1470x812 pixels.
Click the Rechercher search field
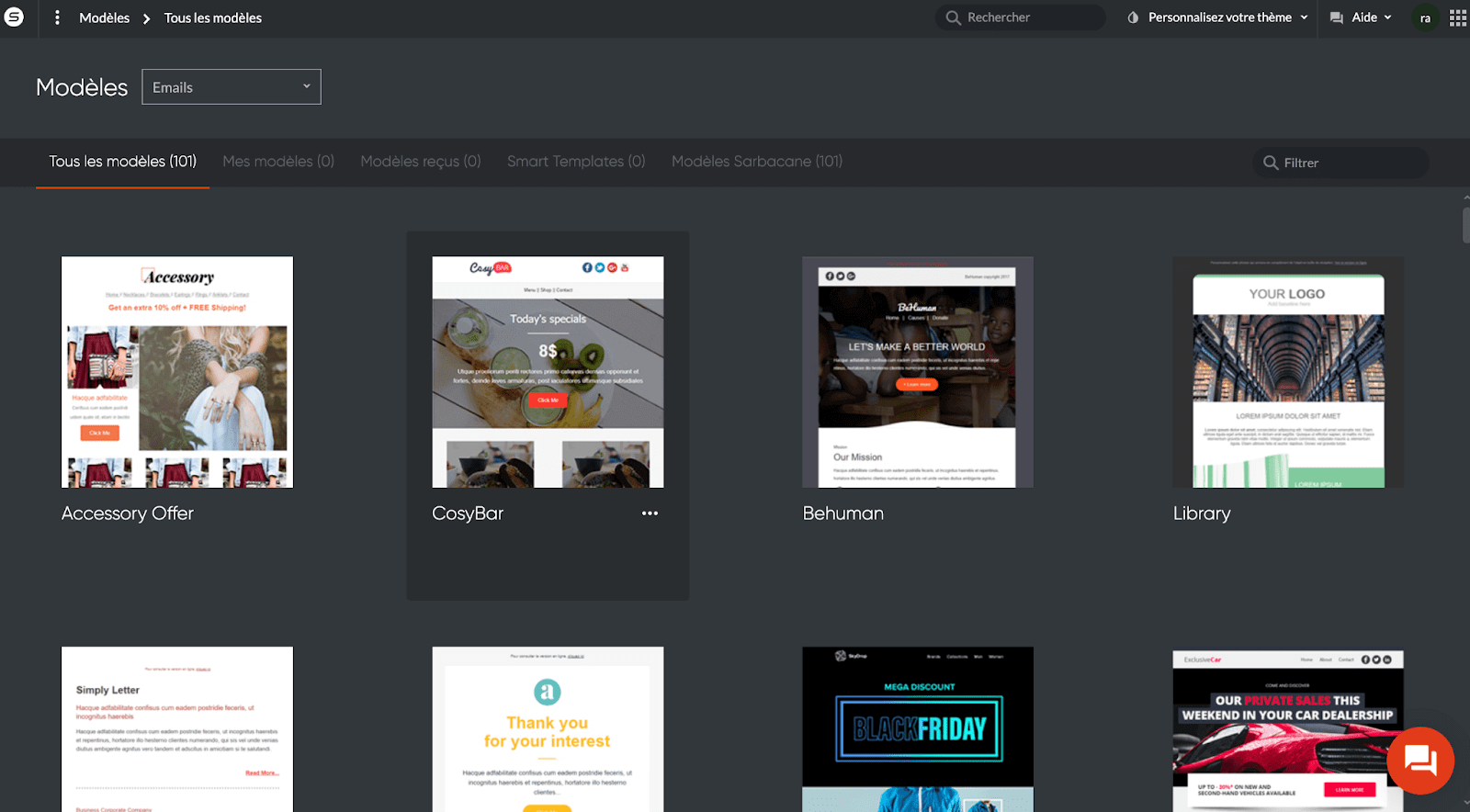tap(1021, 17)
